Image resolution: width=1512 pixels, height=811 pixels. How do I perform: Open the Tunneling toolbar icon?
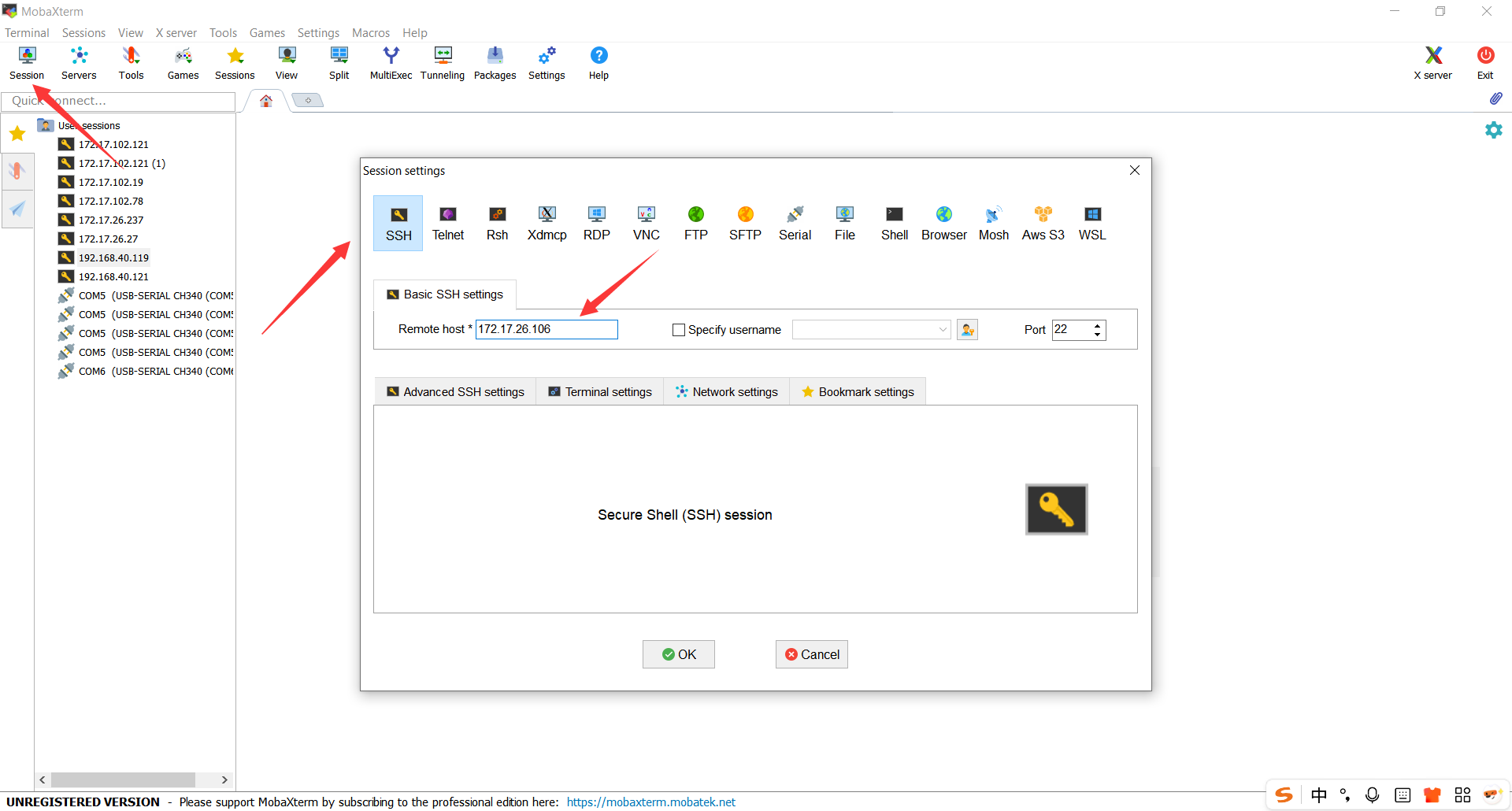pos(443,63)
